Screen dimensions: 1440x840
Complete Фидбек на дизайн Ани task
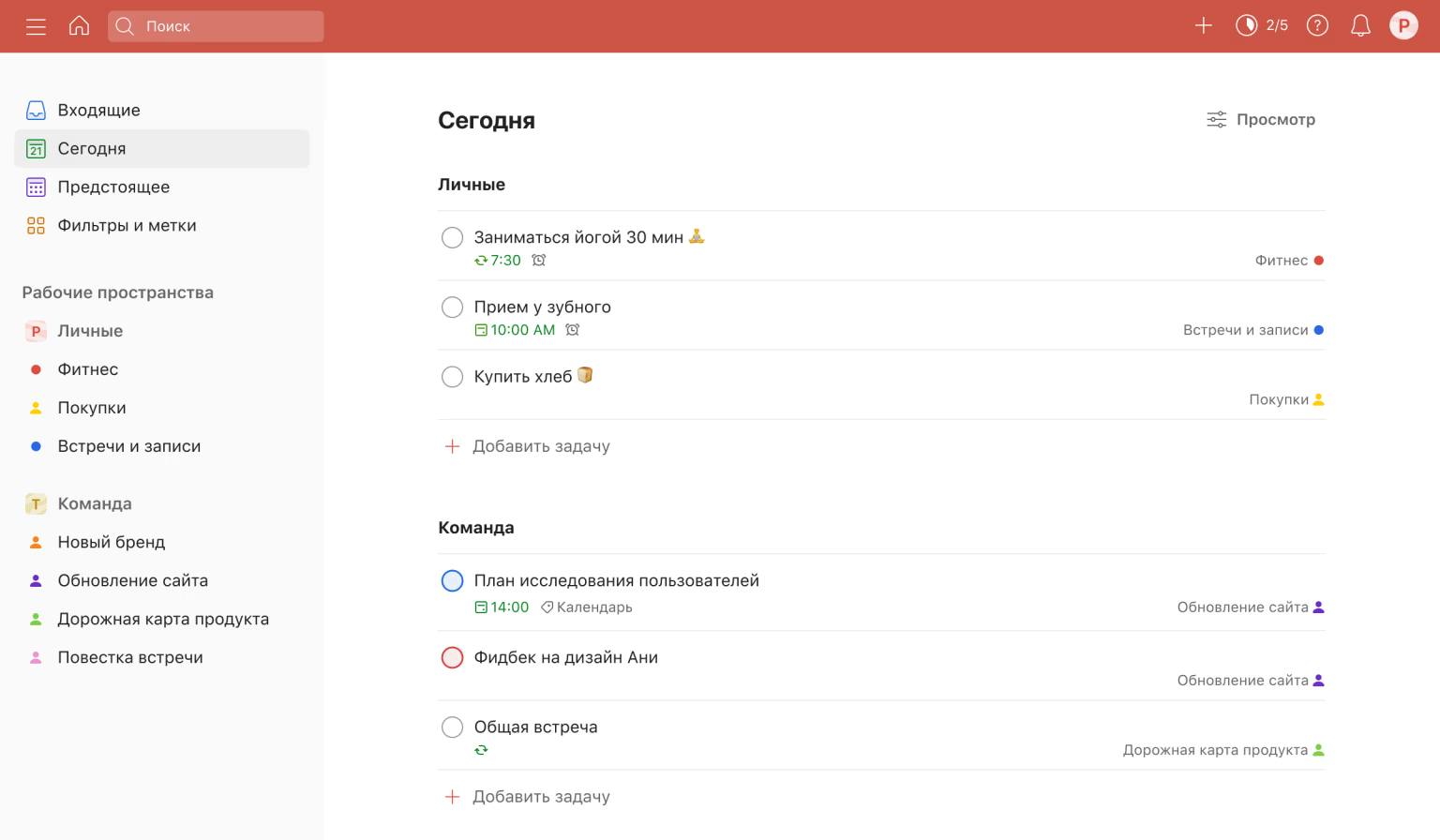click(452, 657)
